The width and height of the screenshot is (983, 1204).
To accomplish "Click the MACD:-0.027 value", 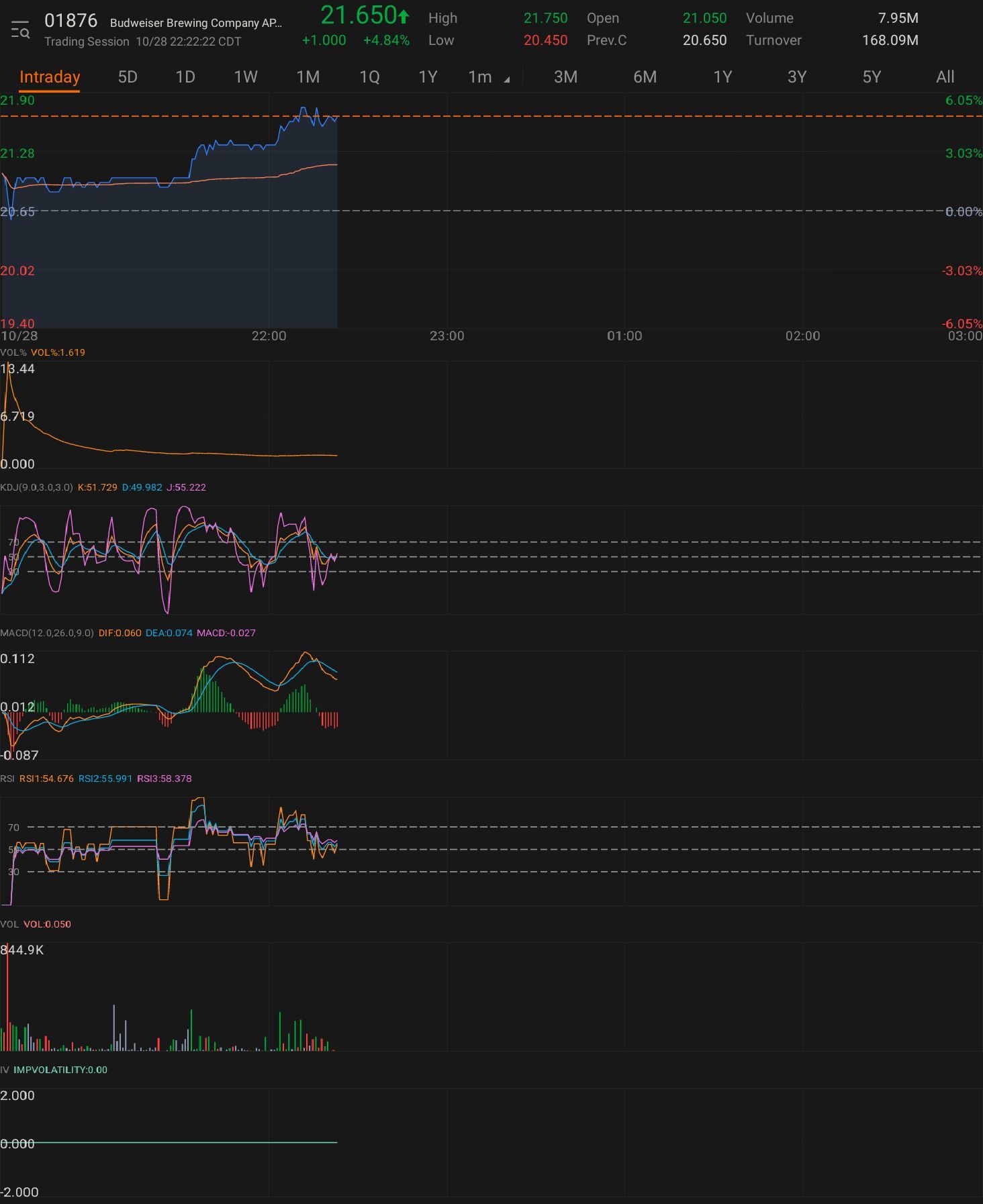I will (226, 633).
